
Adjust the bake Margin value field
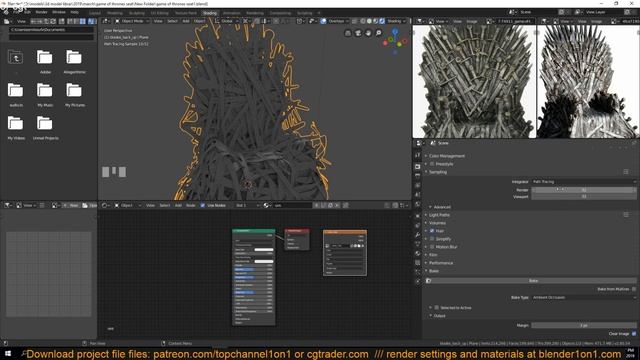click(584, 325)
